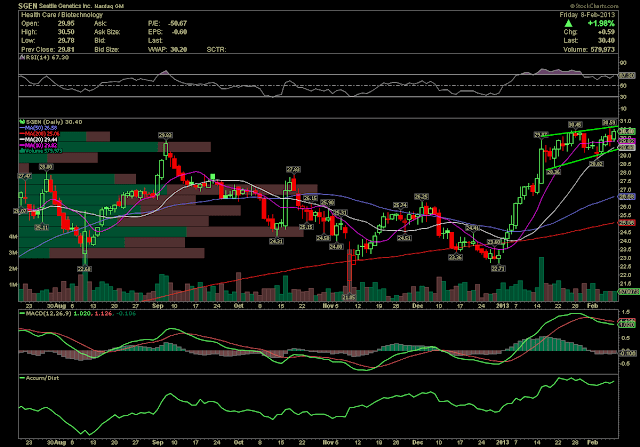Click the SCTR label

216,49
